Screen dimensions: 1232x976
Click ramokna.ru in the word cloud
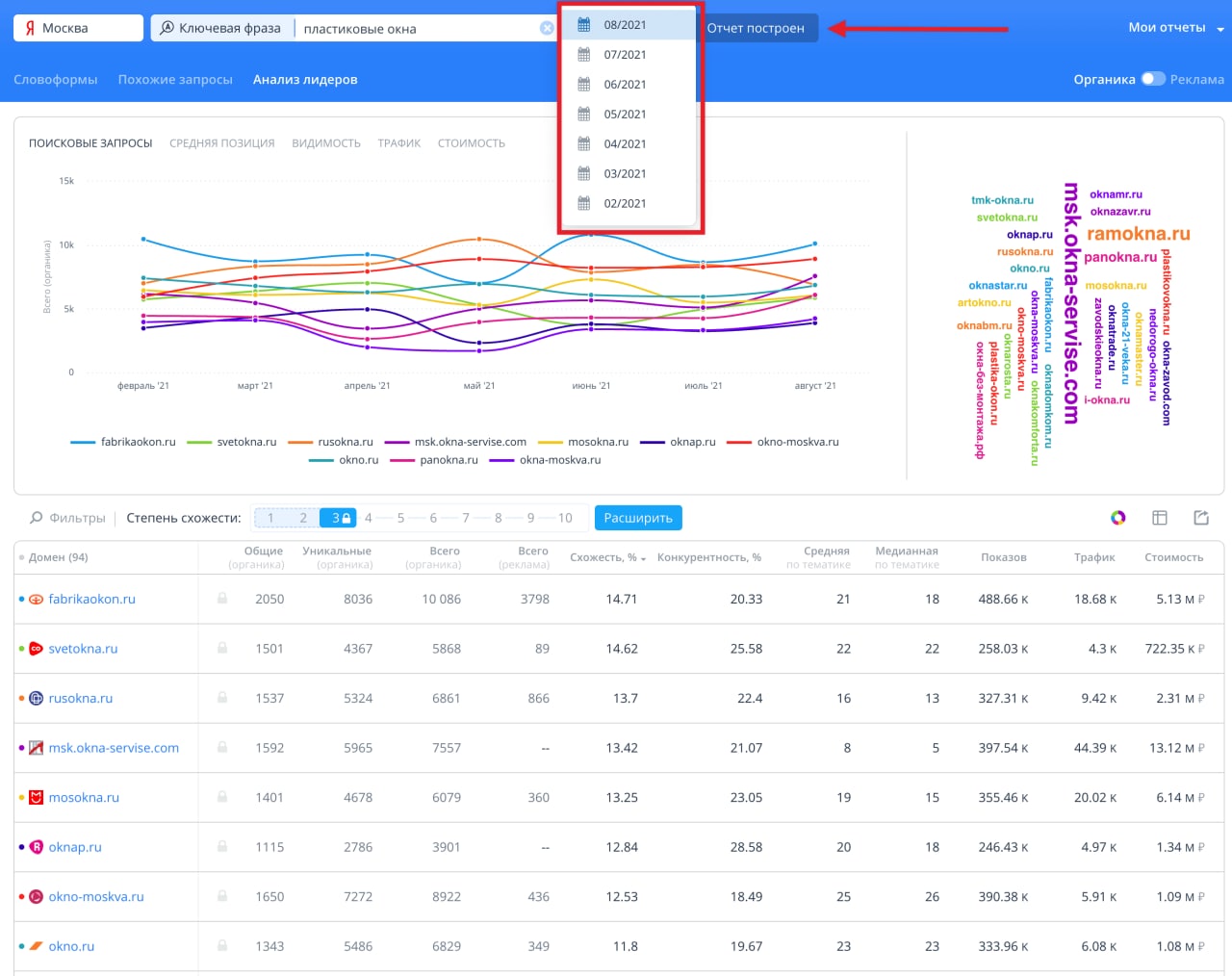click(x=1139, y=234)
